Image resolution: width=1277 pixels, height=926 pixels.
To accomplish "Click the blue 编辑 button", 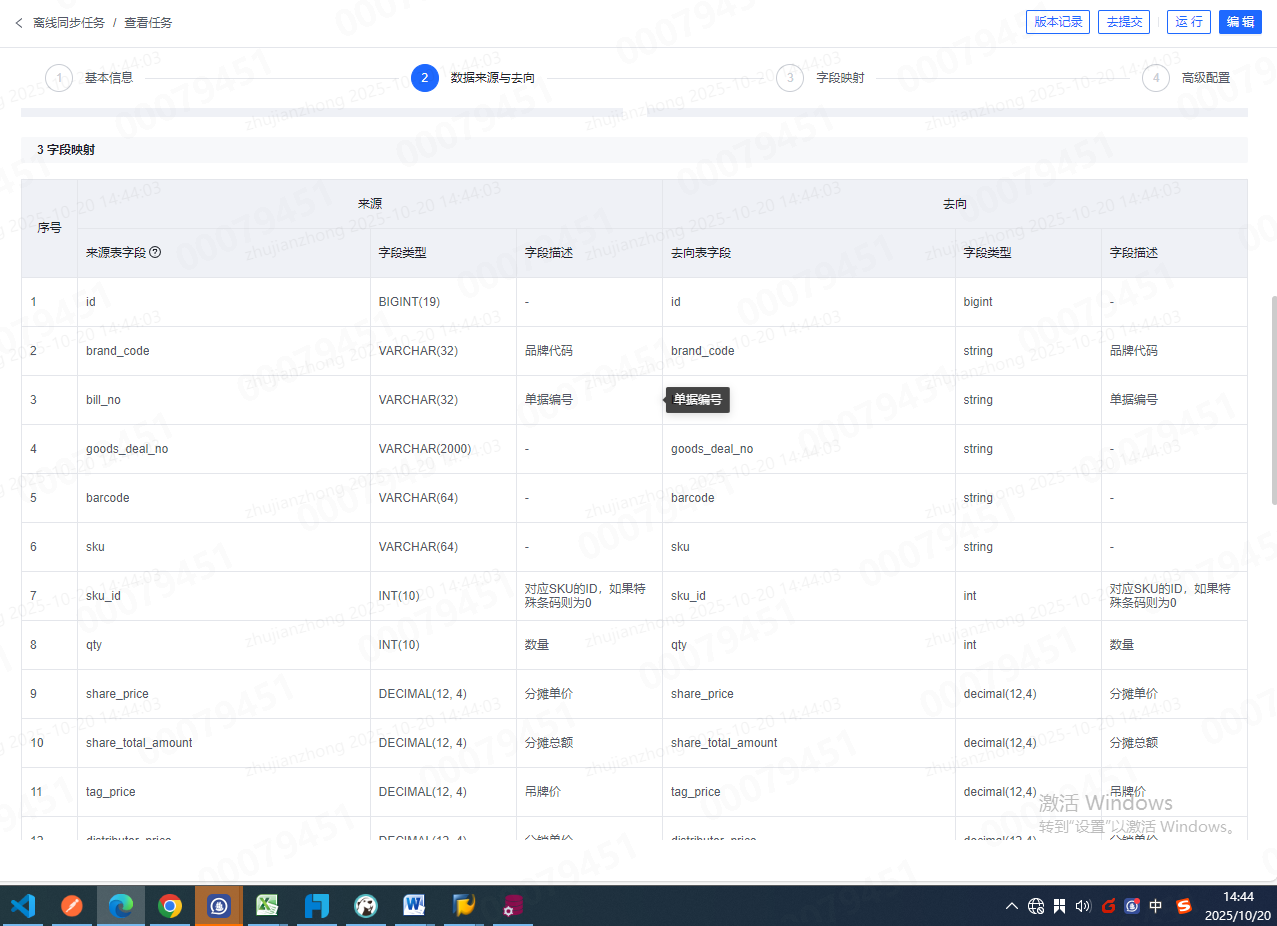I will 1240,22.
